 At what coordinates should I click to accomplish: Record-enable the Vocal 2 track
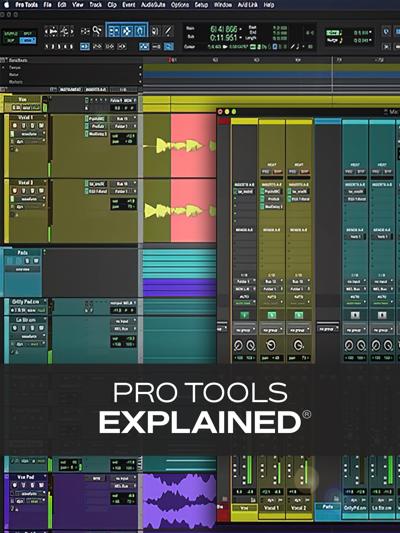click(15, 191)
